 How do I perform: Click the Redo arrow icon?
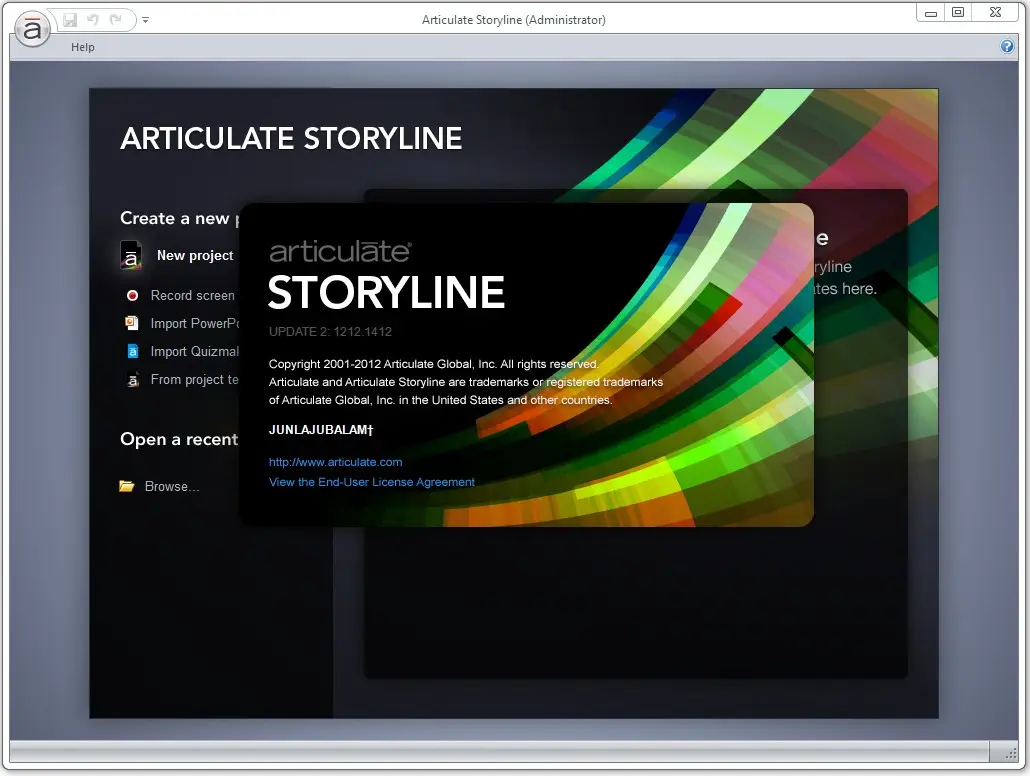tap(116, 20)
